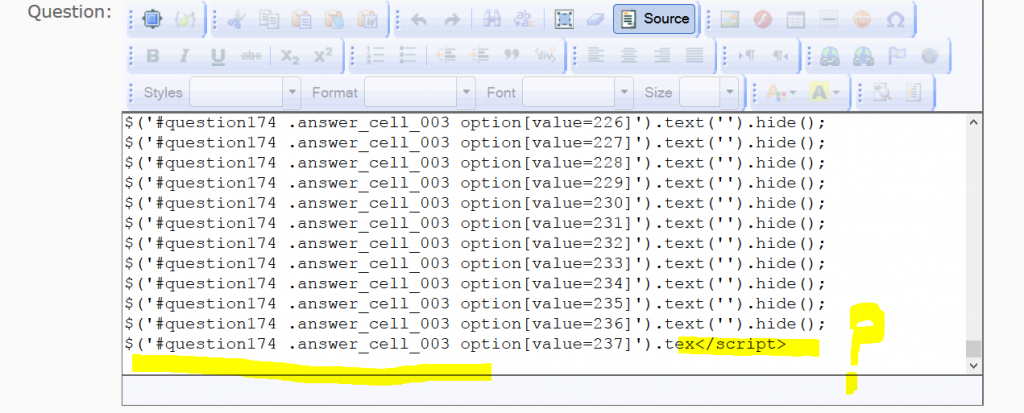Open the background color picker
1024x413 pixels.
click(824, 92)
